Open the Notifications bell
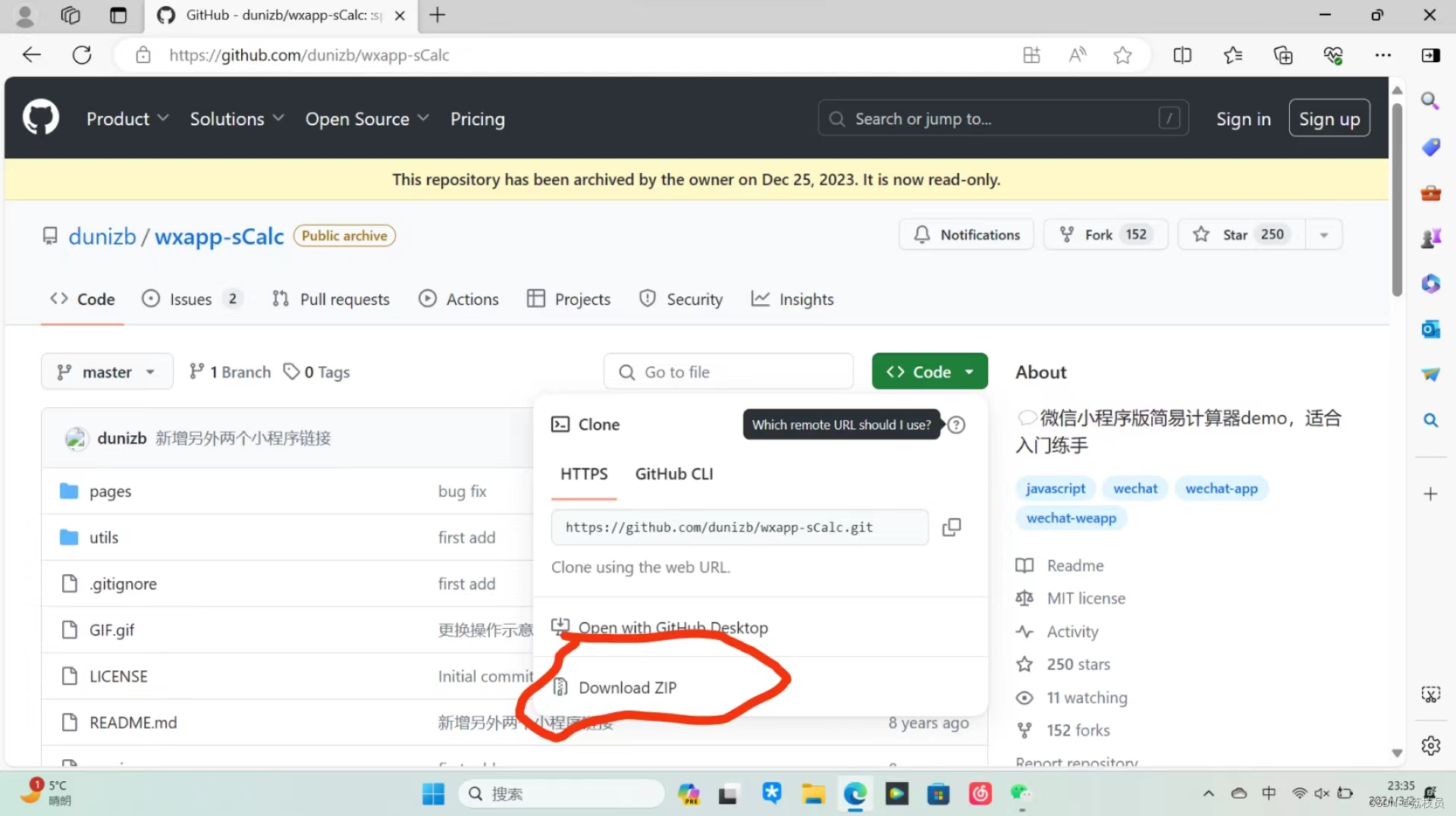Image resolution: width=1456 pixels, height=816 pixels. pos(965,234)
